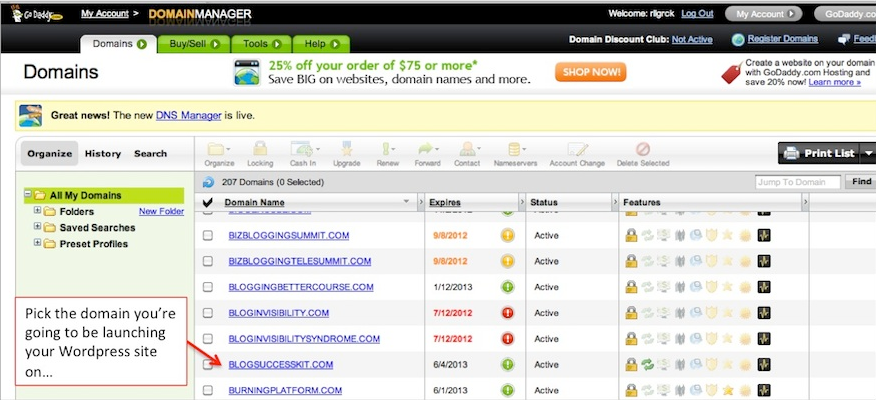Click the Not Active discount club link

pyautogui.click(x=692, y=39)
